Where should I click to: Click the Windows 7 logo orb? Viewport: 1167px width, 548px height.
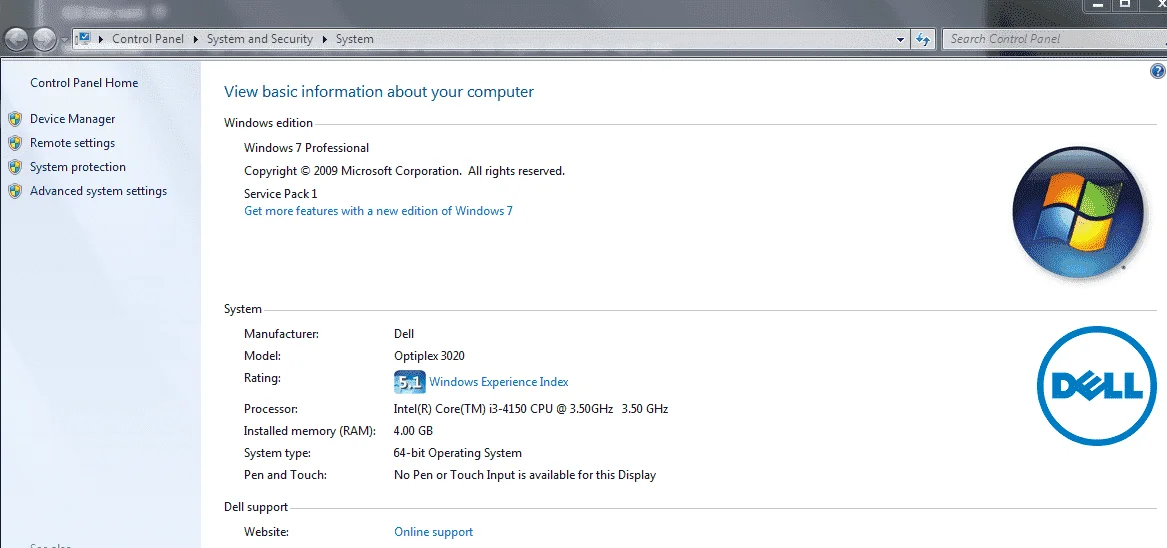[1078, 212]
